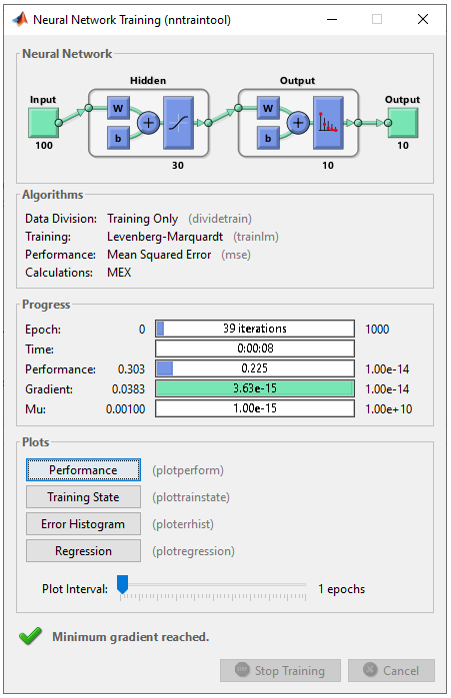Open the Training State plot

point(83,497)
